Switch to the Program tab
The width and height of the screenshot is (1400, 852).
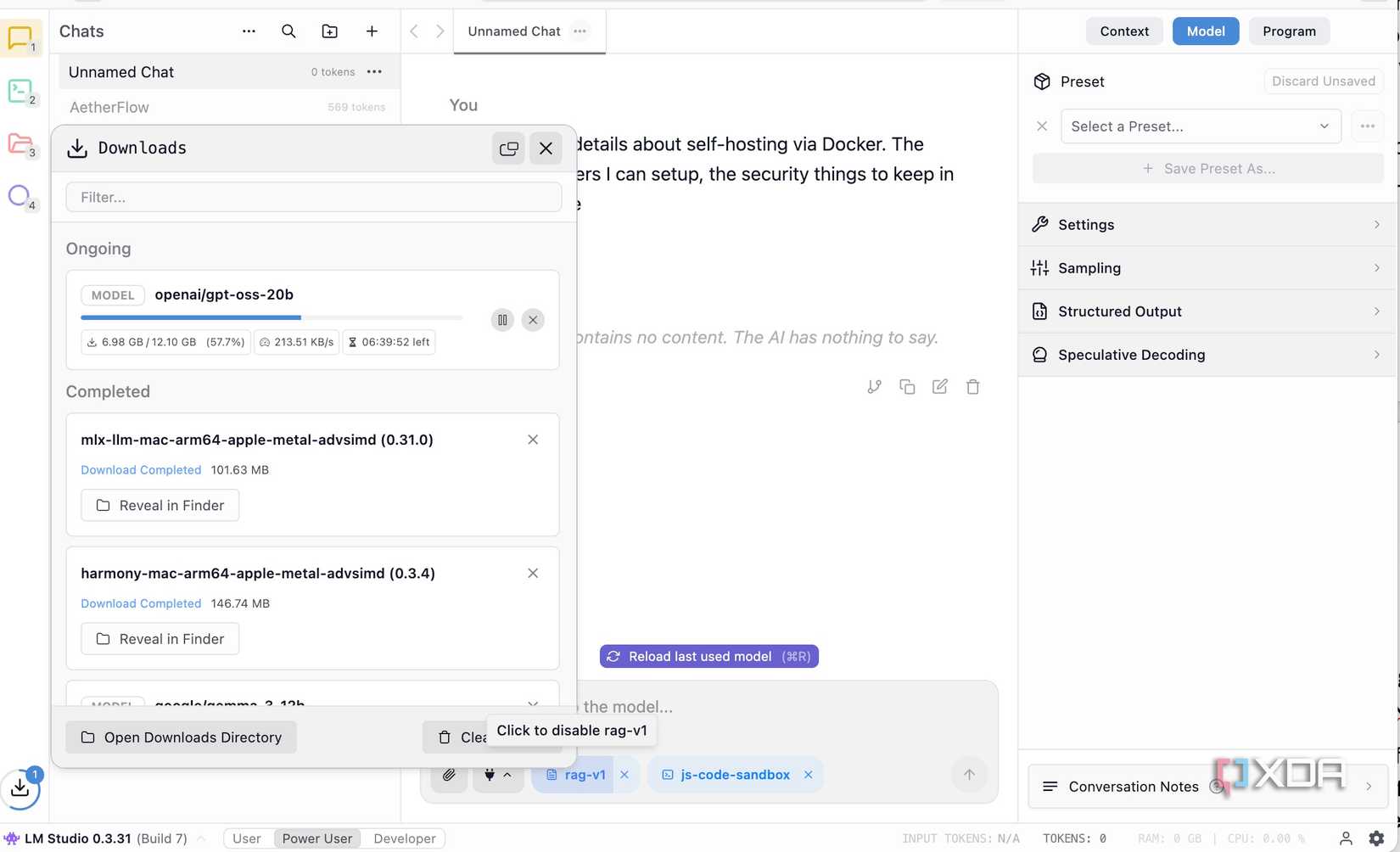tap(1289, 31)
